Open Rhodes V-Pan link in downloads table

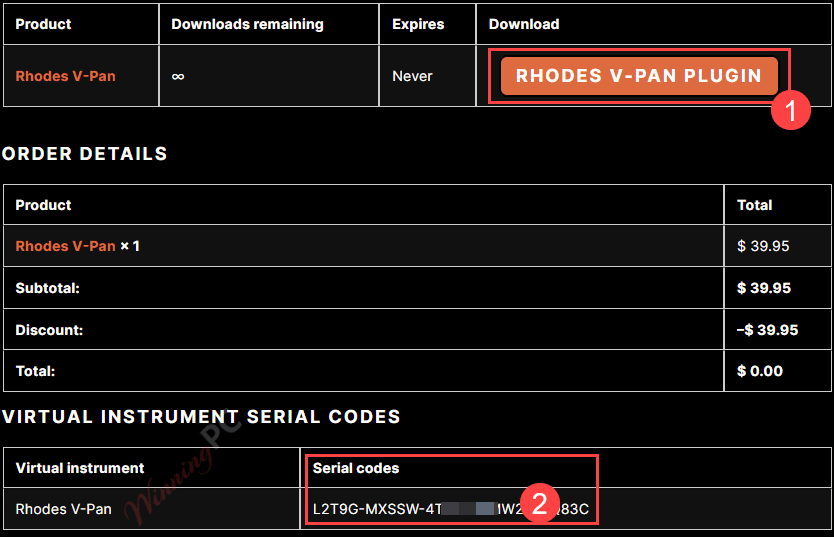click(x=65, y=76)
